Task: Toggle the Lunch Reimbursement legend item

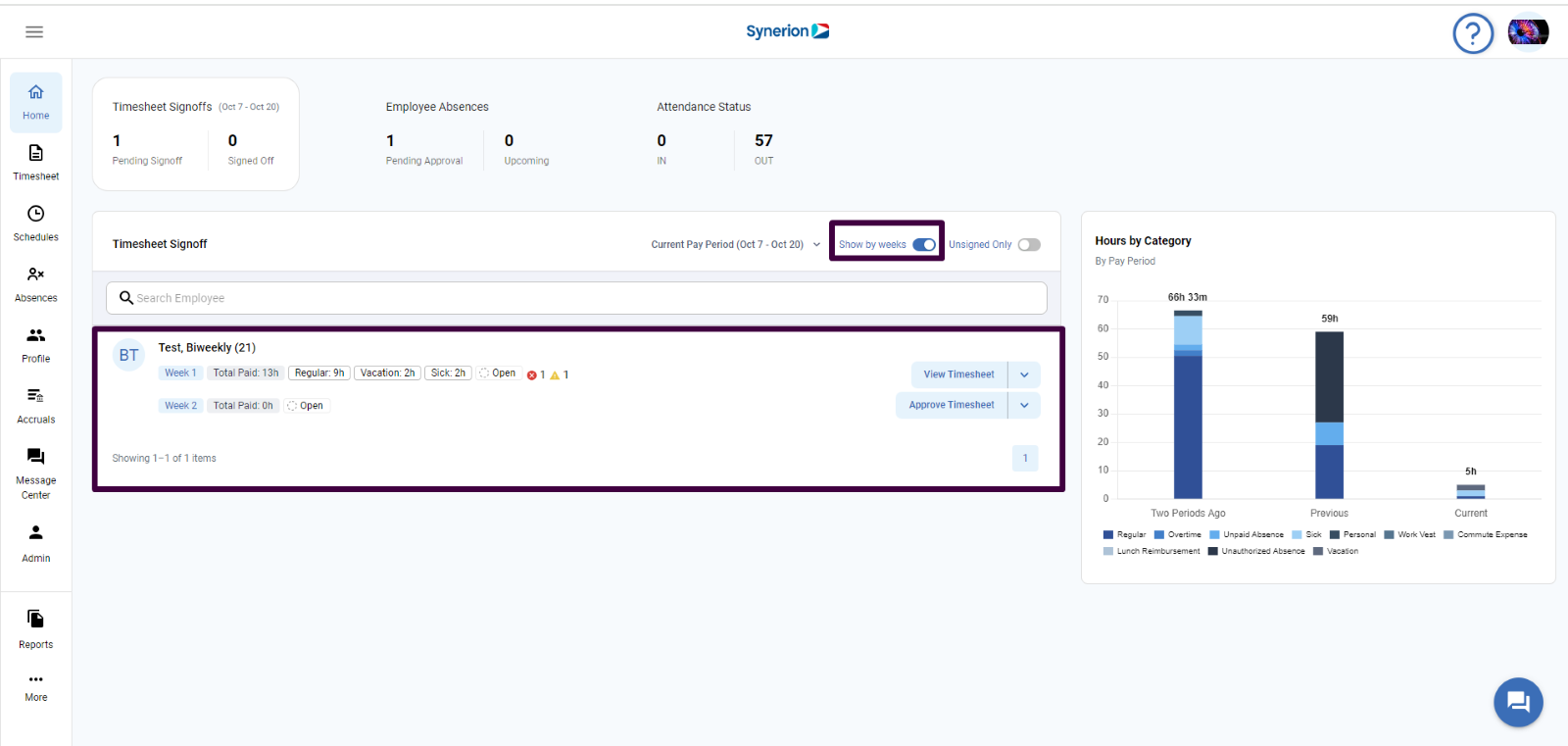Action: coord(1151,551)
